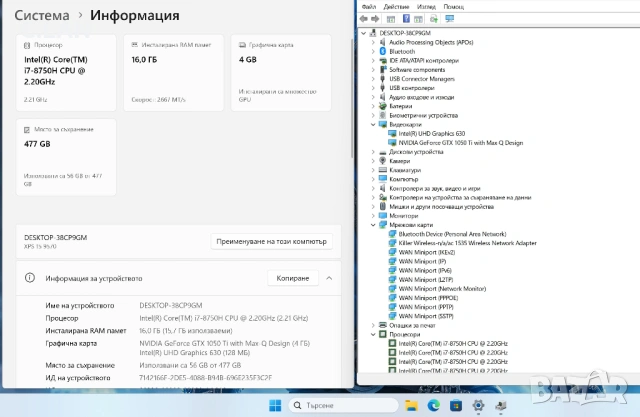This screenshot has width=640, height=417.
Task: Open the Помощ menu
Action: pos(453,7)
